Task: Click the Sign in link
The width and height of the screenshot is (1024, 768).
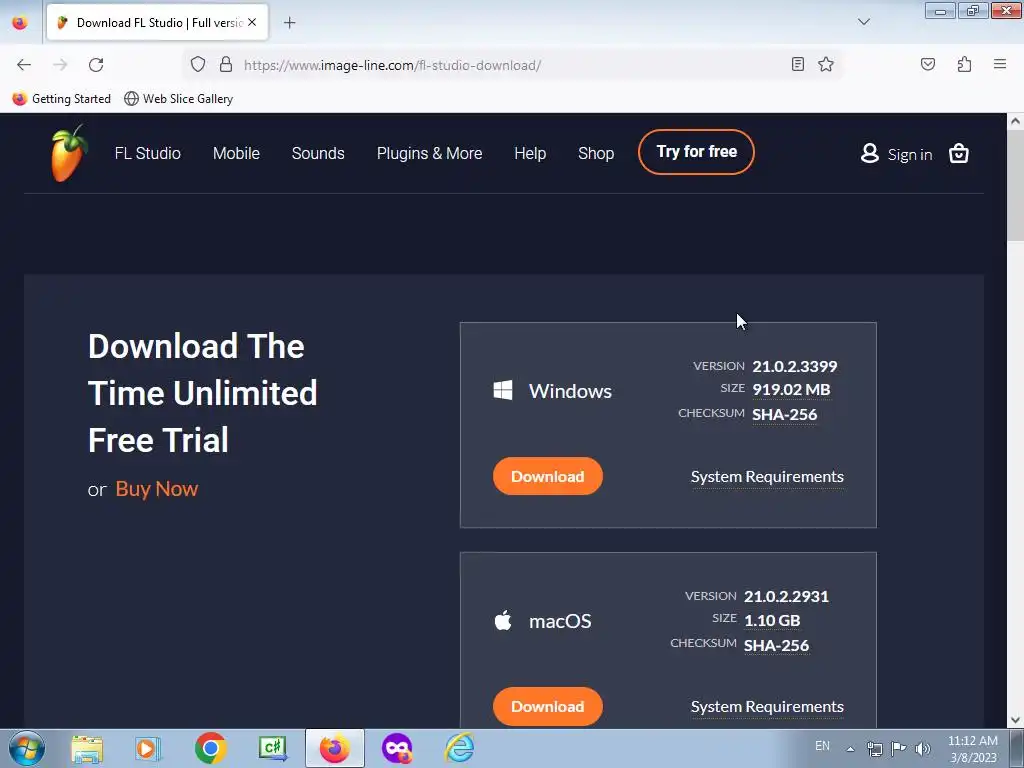Action: 910,155
